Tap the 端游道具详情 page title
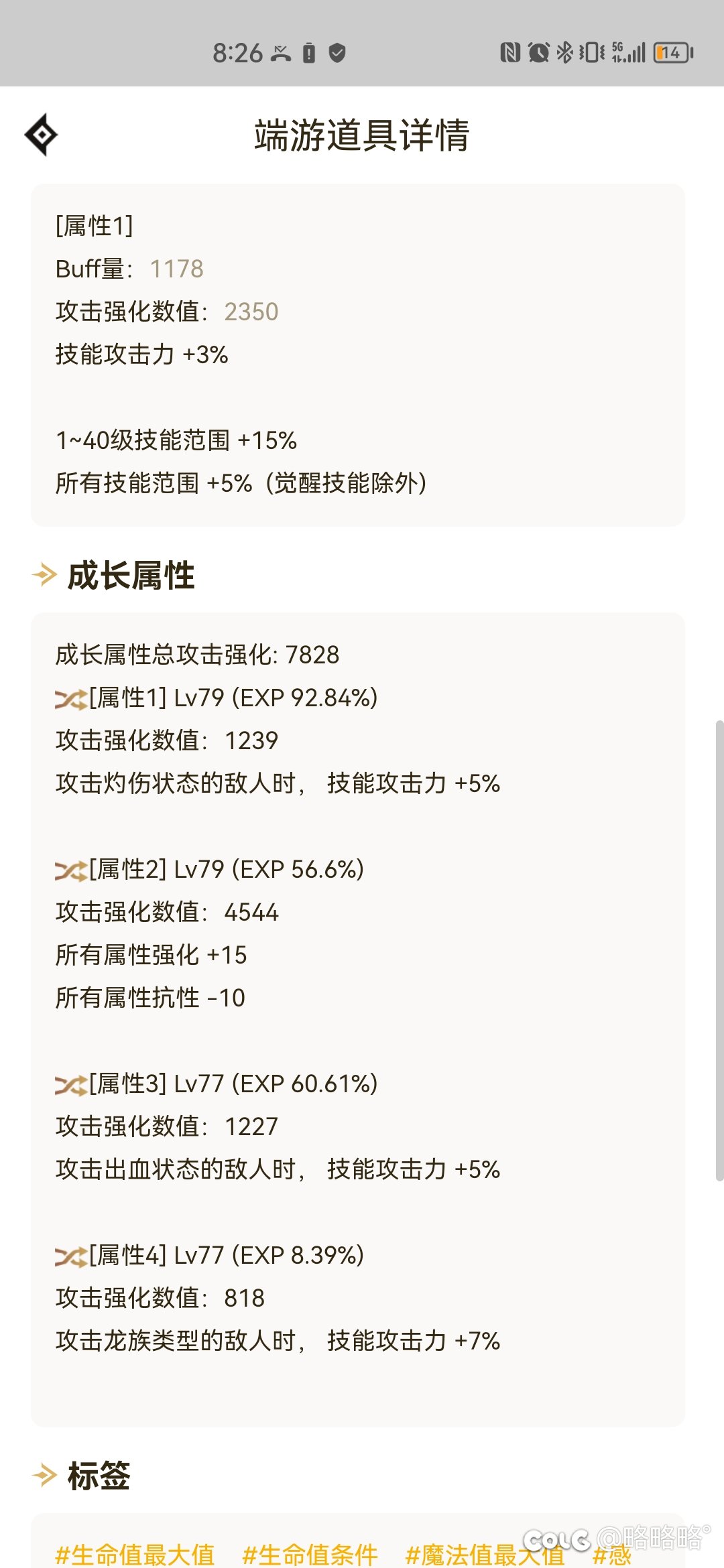The image size is (724, 1568). (362, 135)
